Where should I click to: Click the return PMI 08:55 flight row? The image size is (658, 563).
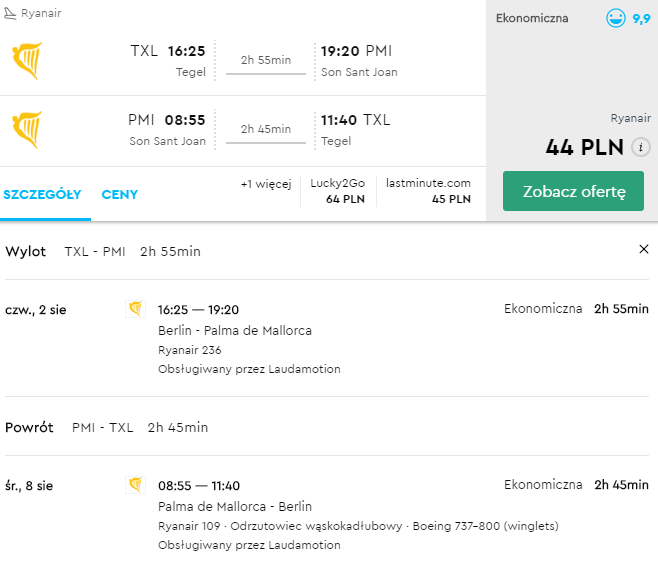(x=243, y=130)
